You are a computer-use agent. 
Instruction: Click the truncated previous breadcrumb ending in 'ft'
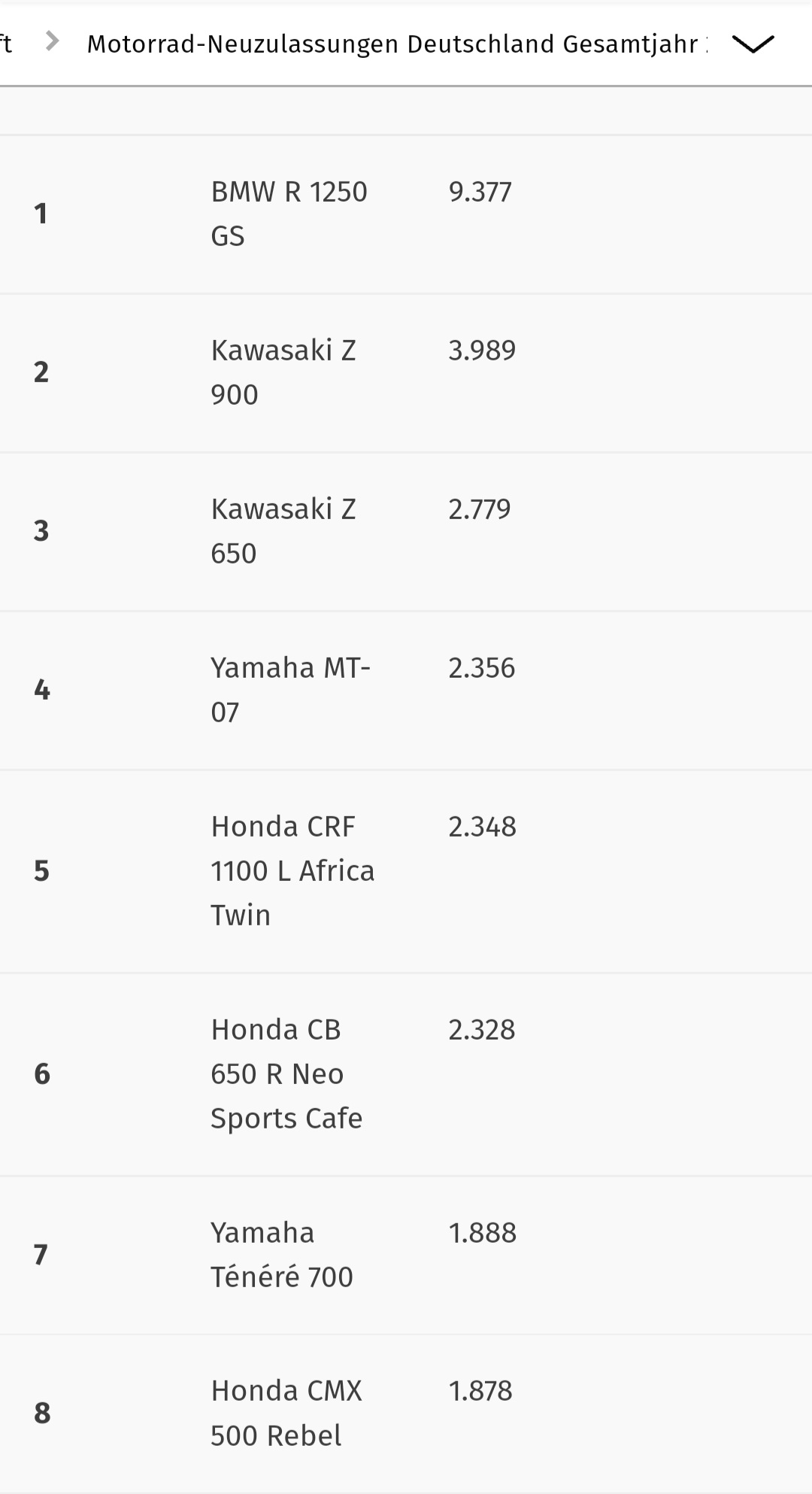[6, 44]
